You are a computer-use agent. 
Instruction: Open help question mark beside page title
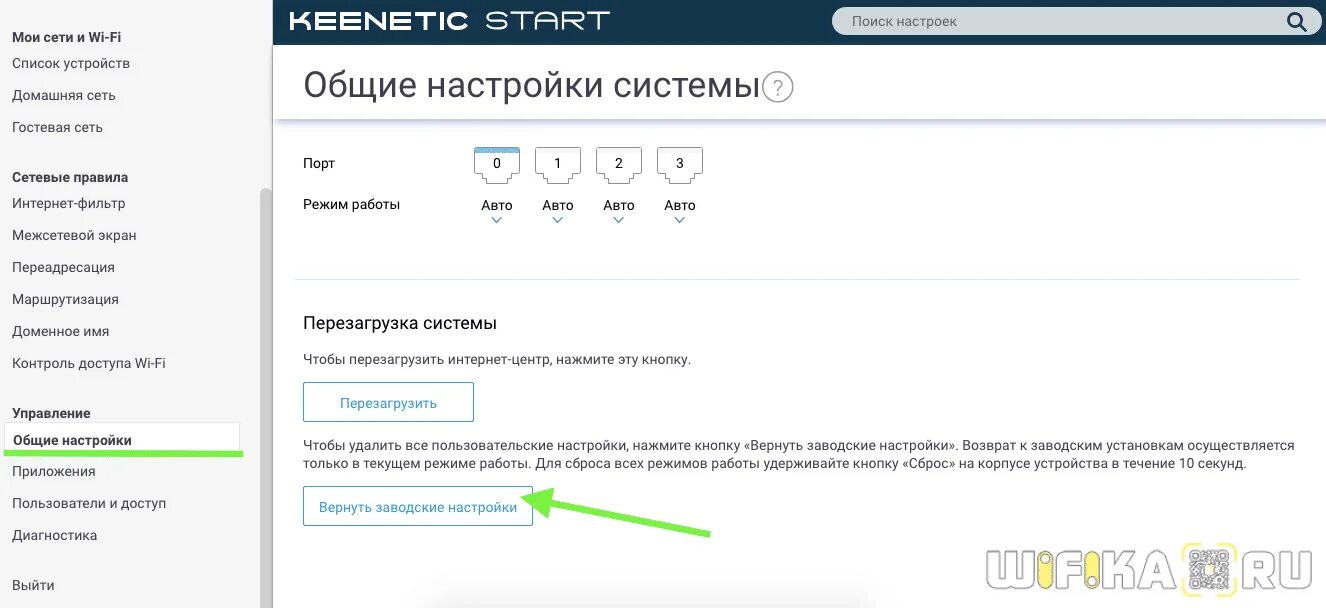777,88
